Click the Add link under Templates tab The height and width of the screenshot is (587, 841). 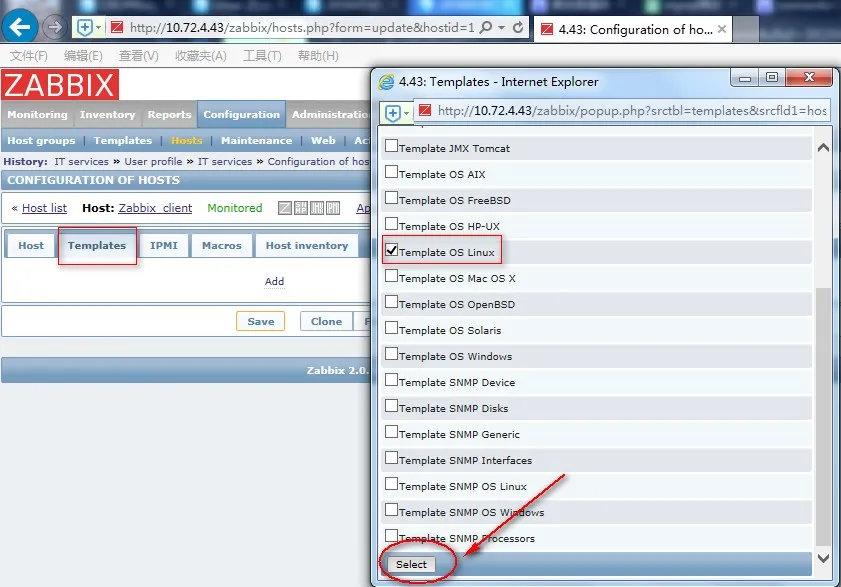(274, 281)
